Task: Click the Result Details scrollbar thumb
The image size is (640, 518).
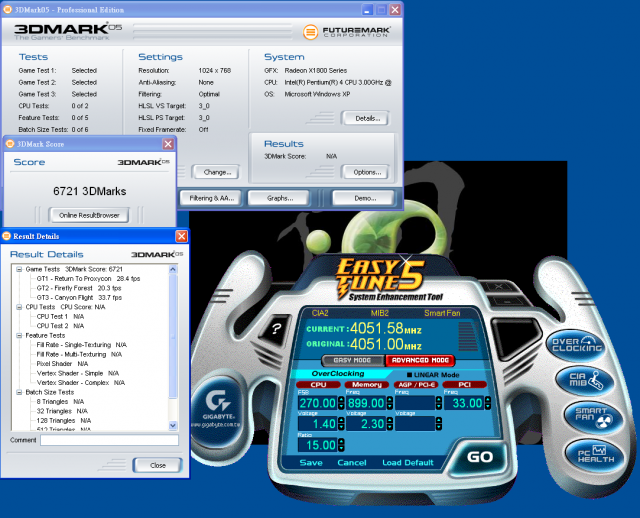Action: (x=173, y=336)
